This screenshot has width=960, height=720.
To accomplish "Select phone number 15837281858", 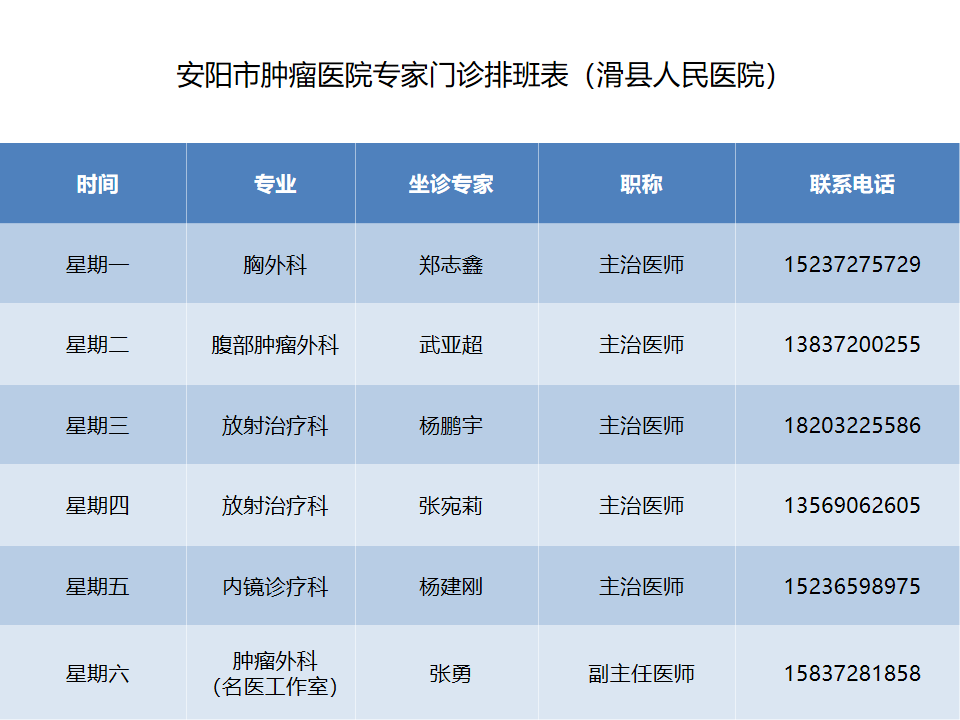I will click(852, 673).
